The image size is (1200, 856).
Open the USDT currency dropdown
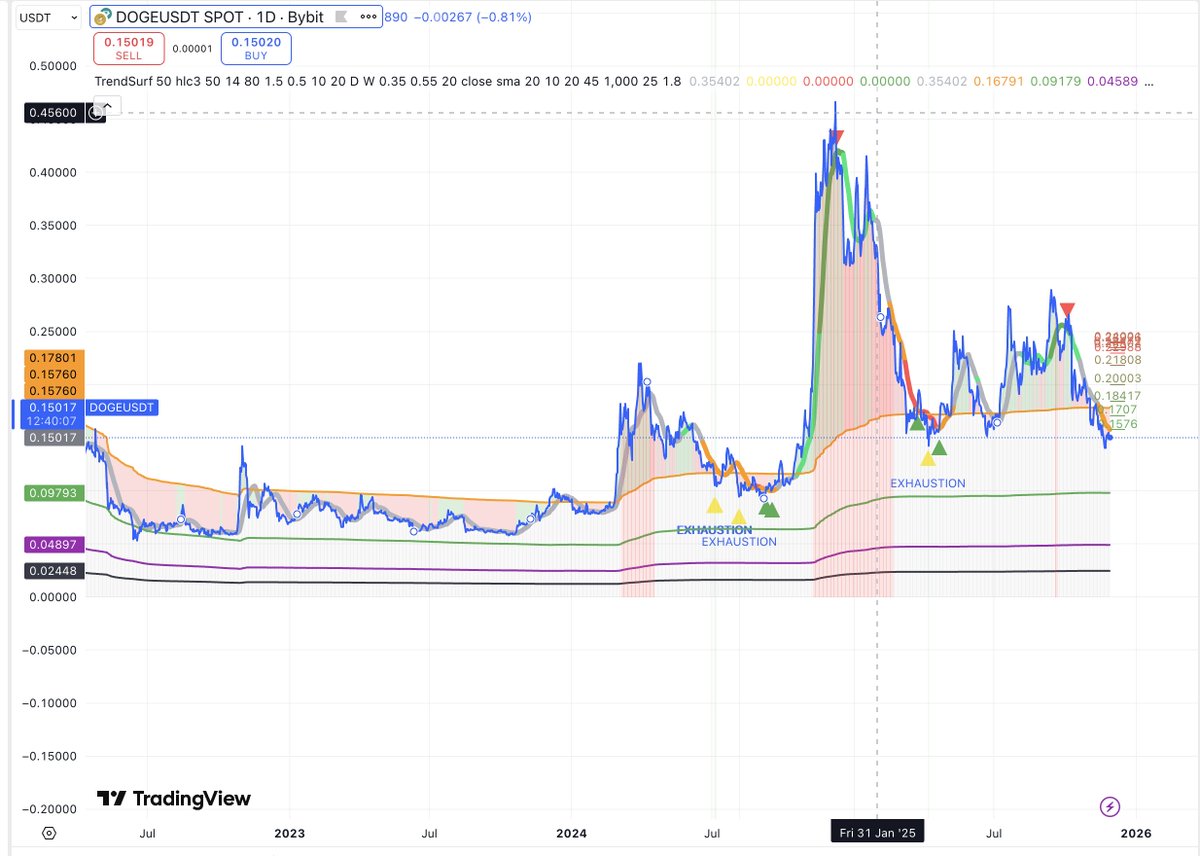pyautogui.click(x=47, y=17)
